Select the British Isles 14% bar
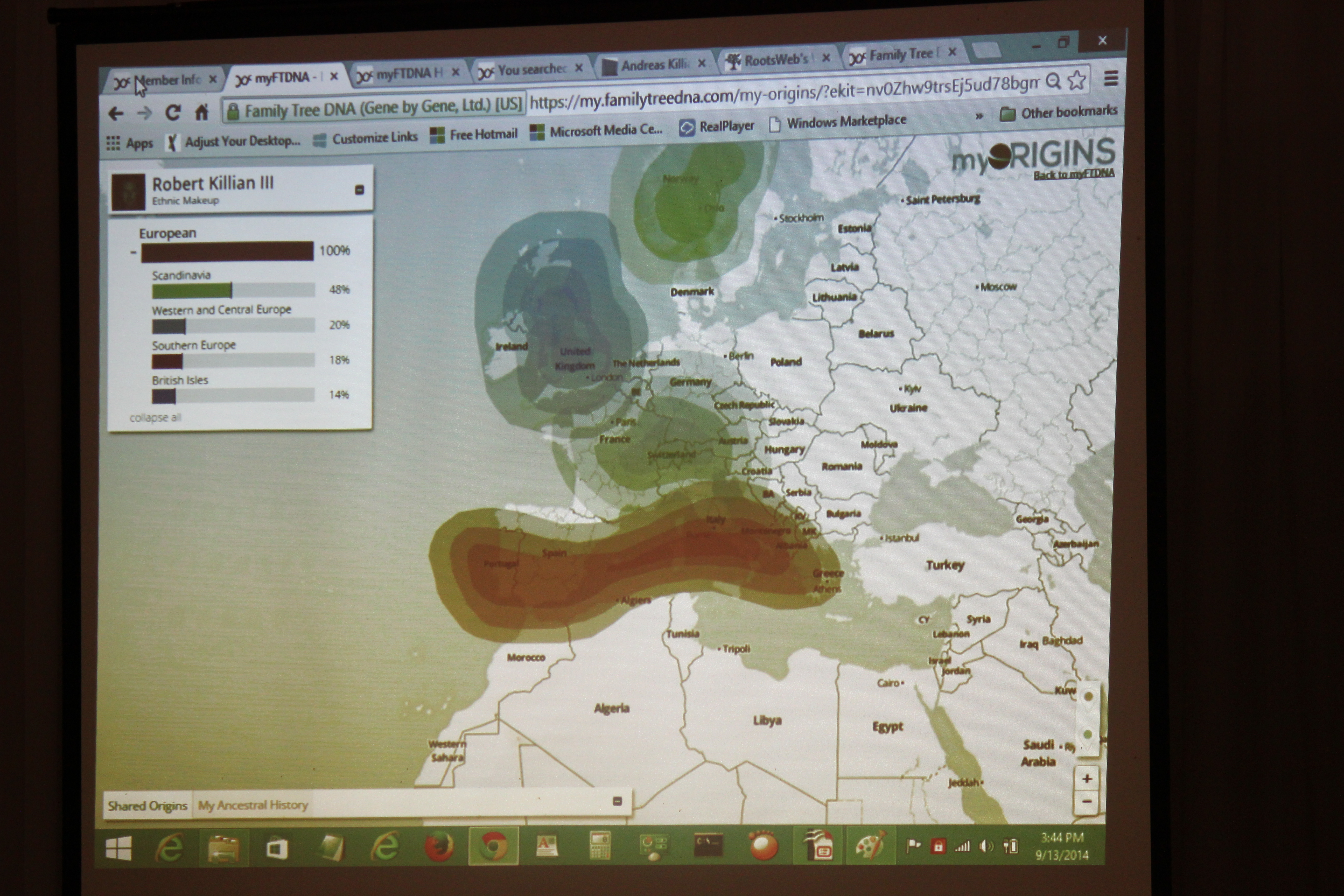 point(233,395)
